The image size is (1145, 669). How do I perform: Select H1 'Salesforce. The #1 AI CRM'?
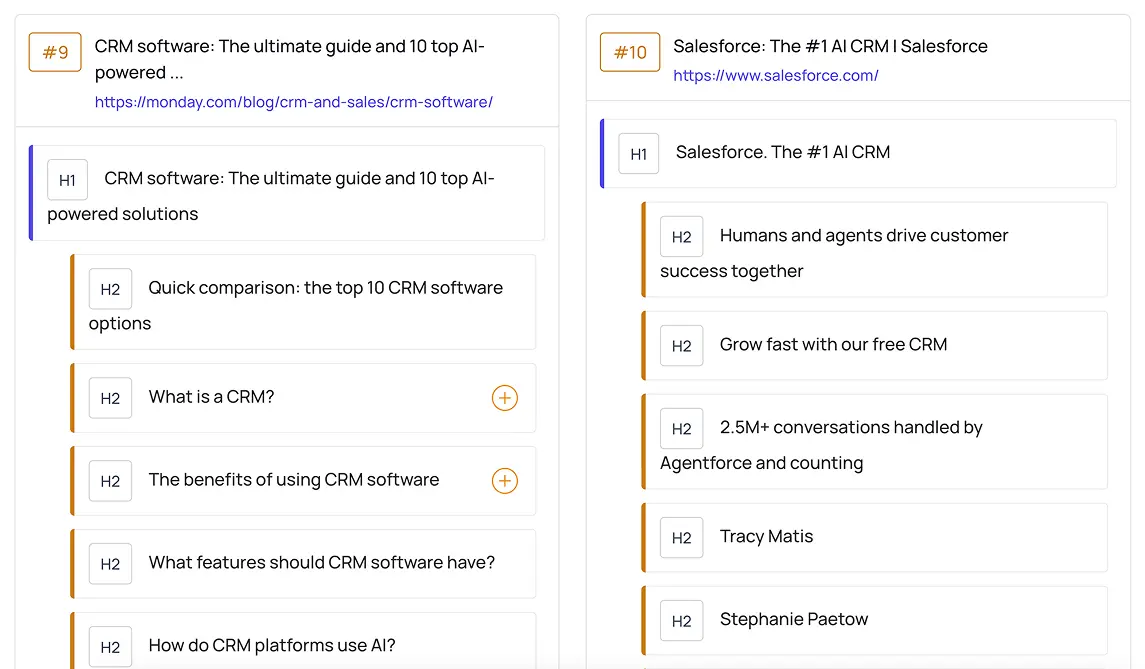point(859,153)
